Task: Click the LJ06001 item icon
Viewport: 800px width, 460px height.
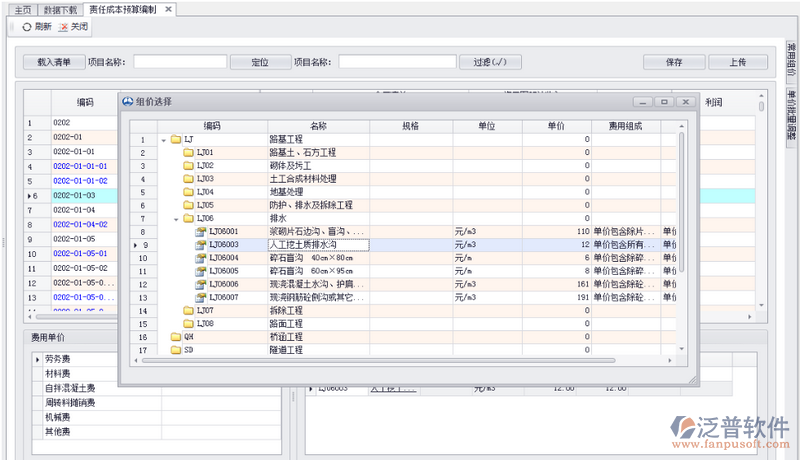Action: coord(201,232)
